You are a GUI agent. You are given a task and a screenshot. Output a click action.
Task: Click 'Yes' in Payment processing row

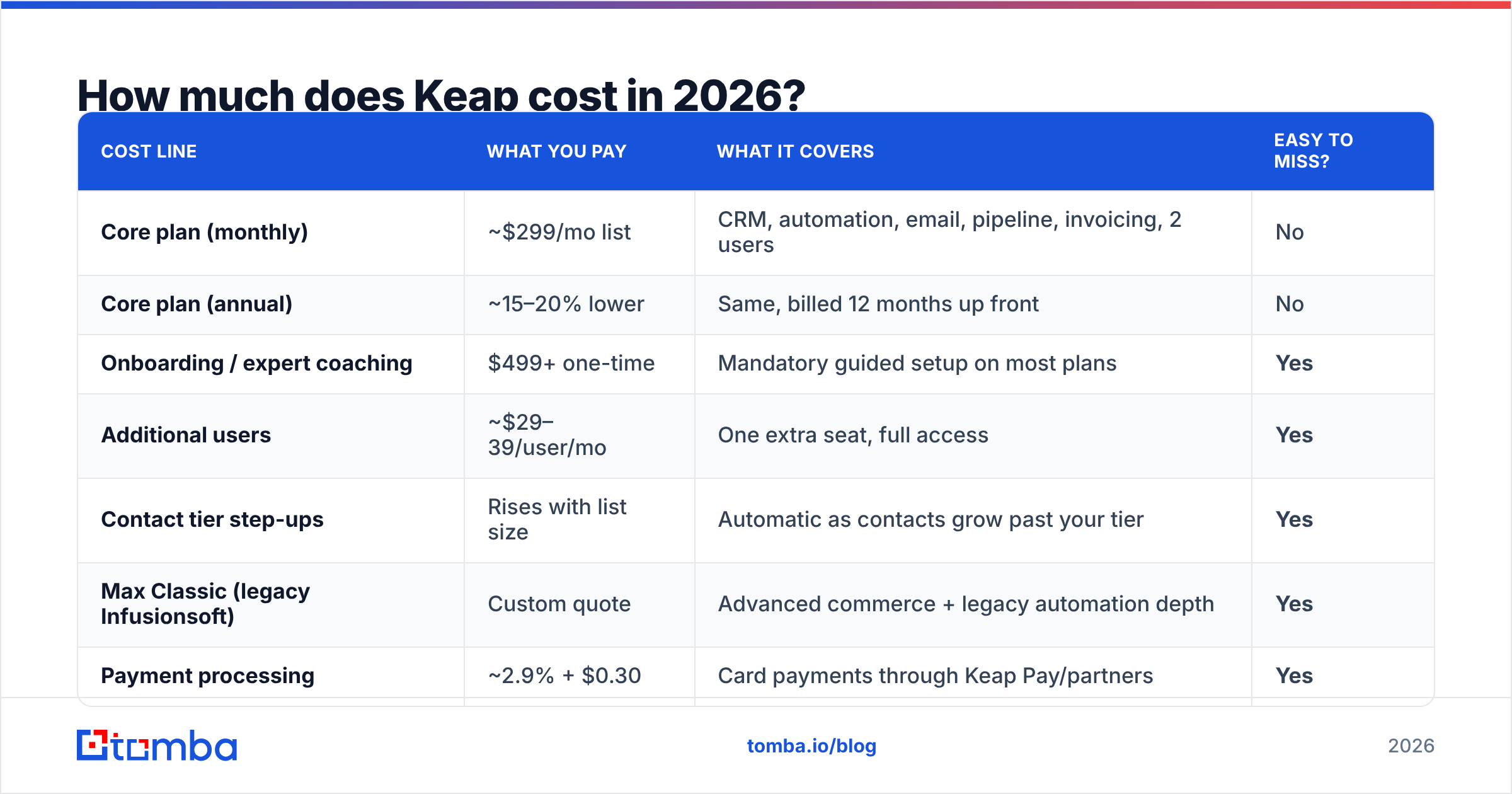pyautogui.click(x=1294, y=676)
